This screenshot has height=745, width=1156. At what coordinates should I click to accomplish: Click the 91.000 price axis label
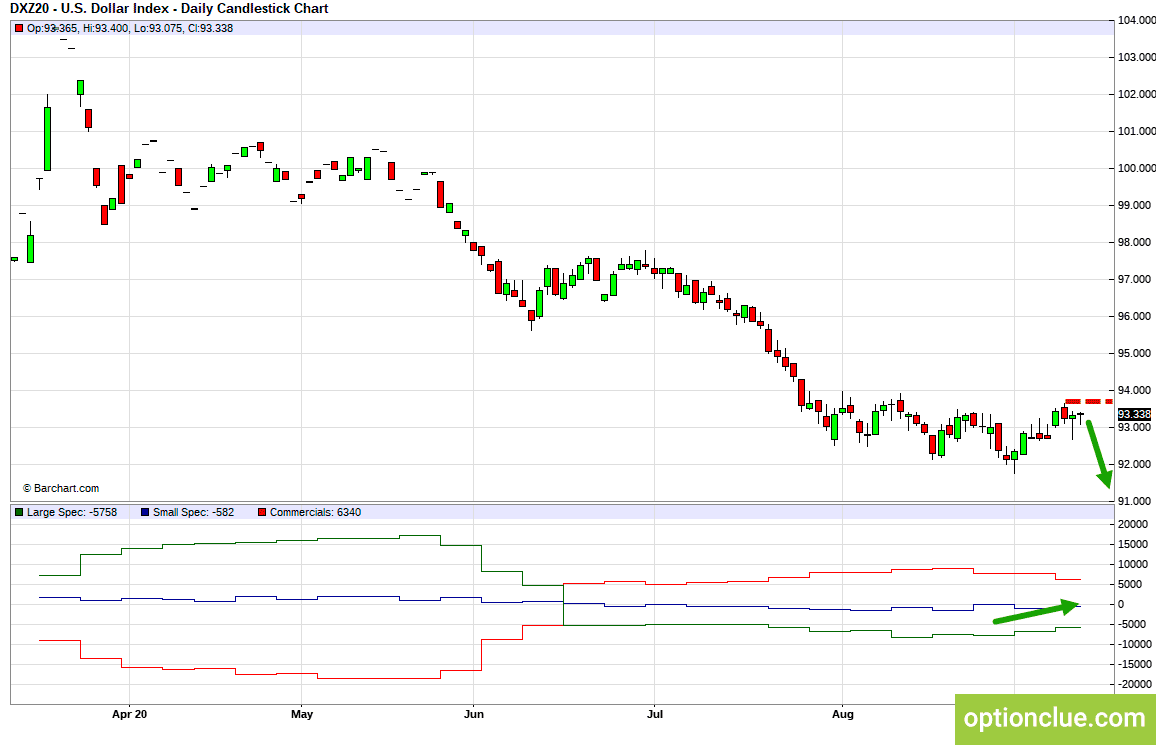(x=1136, y=501)
